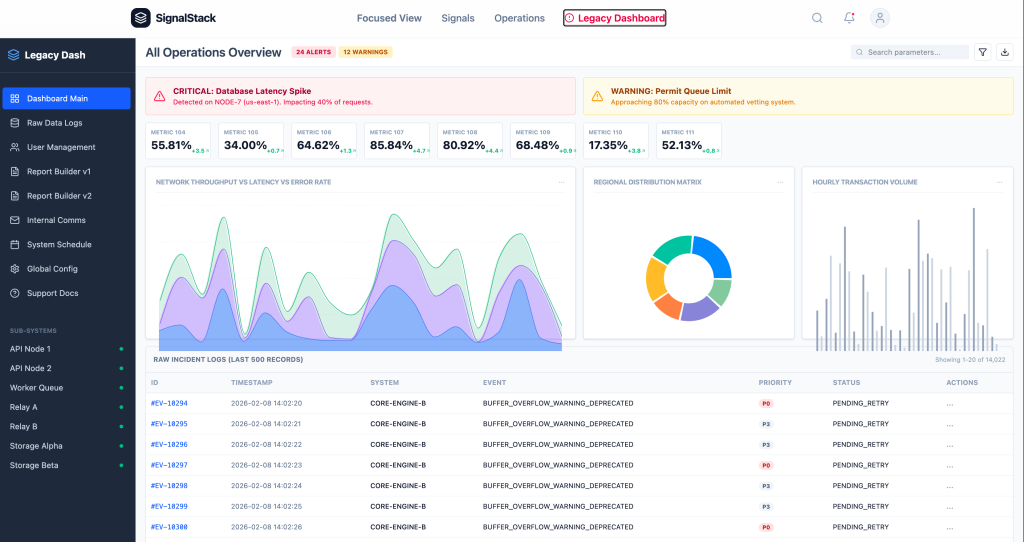The image size is (1024, 542).
Task: Open Internal Comms in the sidebar
Action: [56, 220]
